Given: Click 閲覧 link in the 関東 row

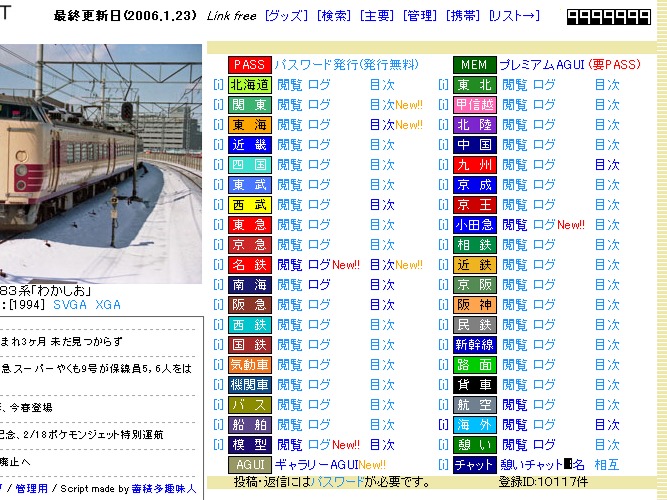Looking at the screenshot, I should (290, 105).
